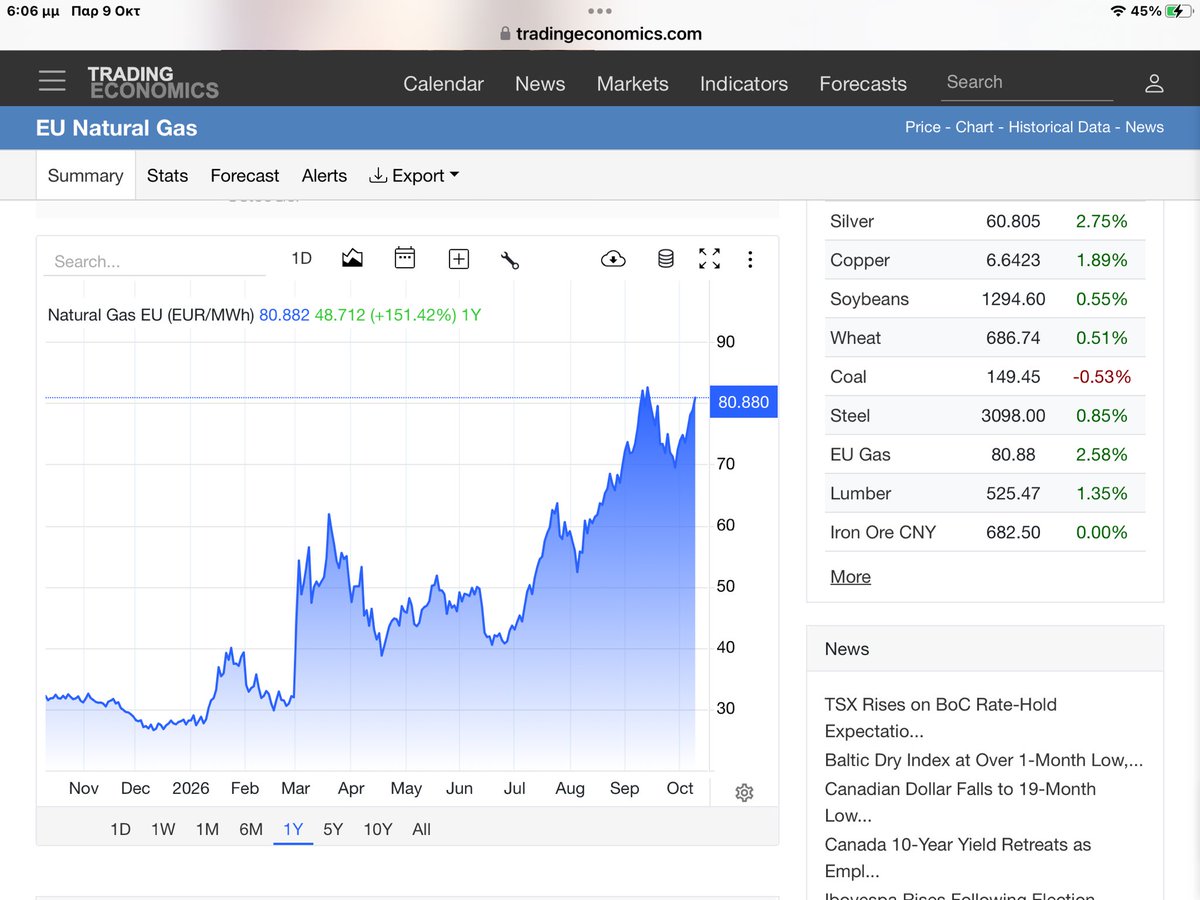1200x900 pixels.
Task: Open the Coal commodity link
Action: tap(848, 377)
